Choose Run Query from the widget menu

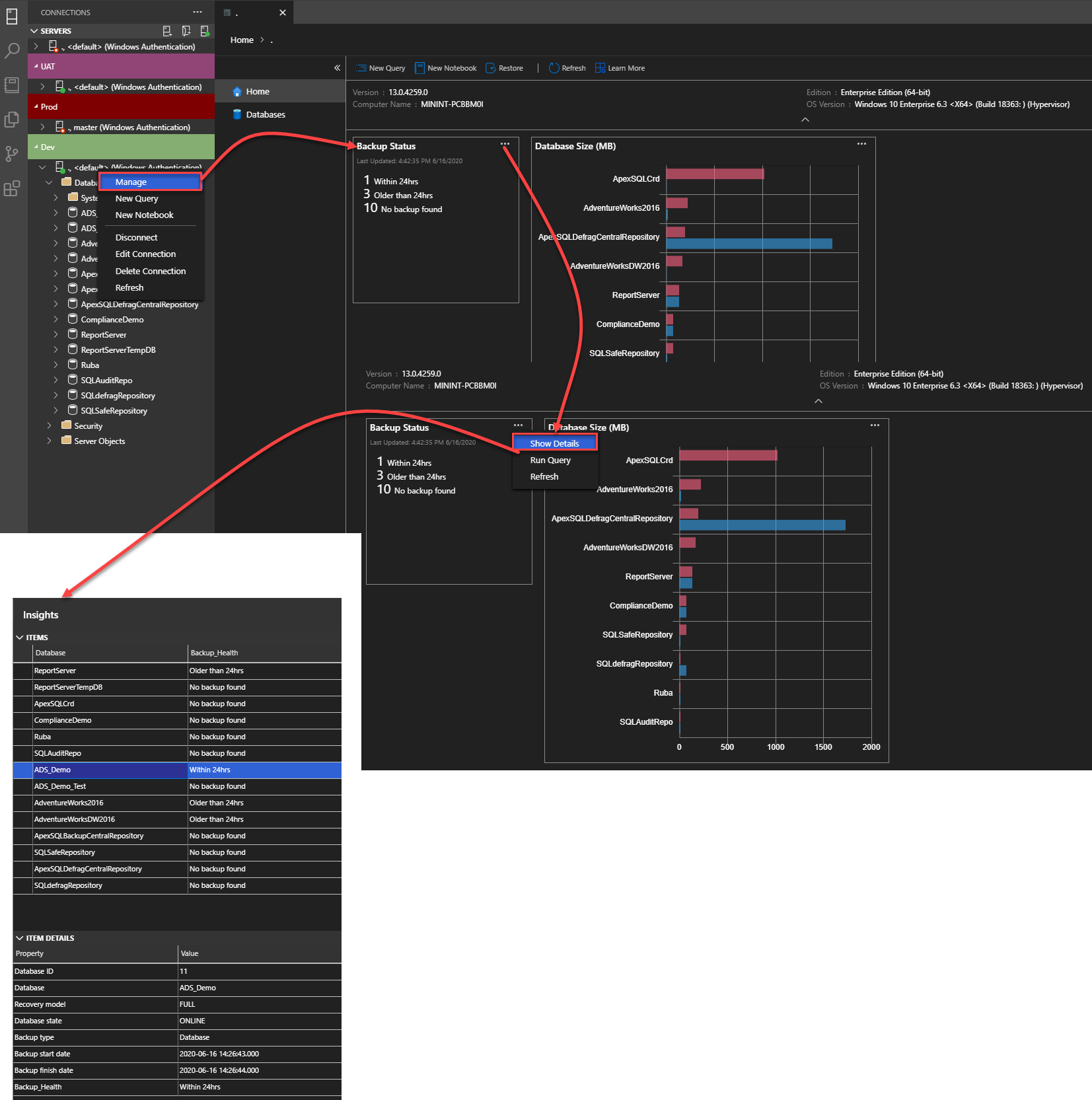pos(555,460)
